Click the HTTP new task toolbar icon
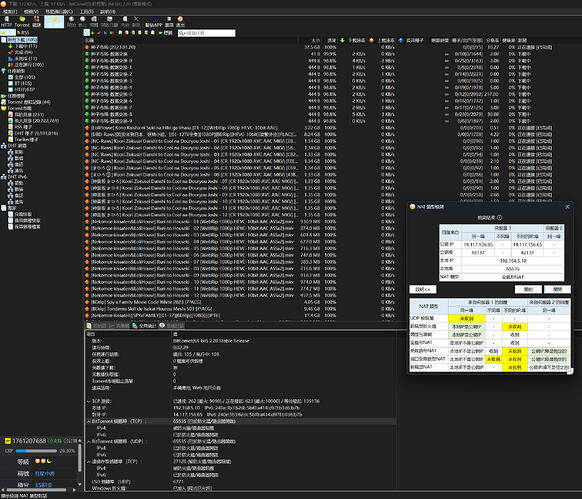The height and width of the screenshot is (499, 582). coord(6,22)
